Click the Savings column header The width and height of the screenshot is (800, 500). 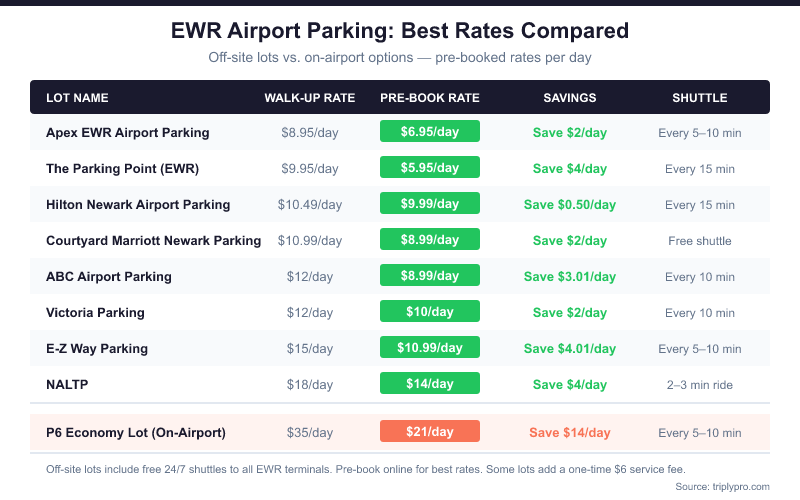[x=570, y=98]
